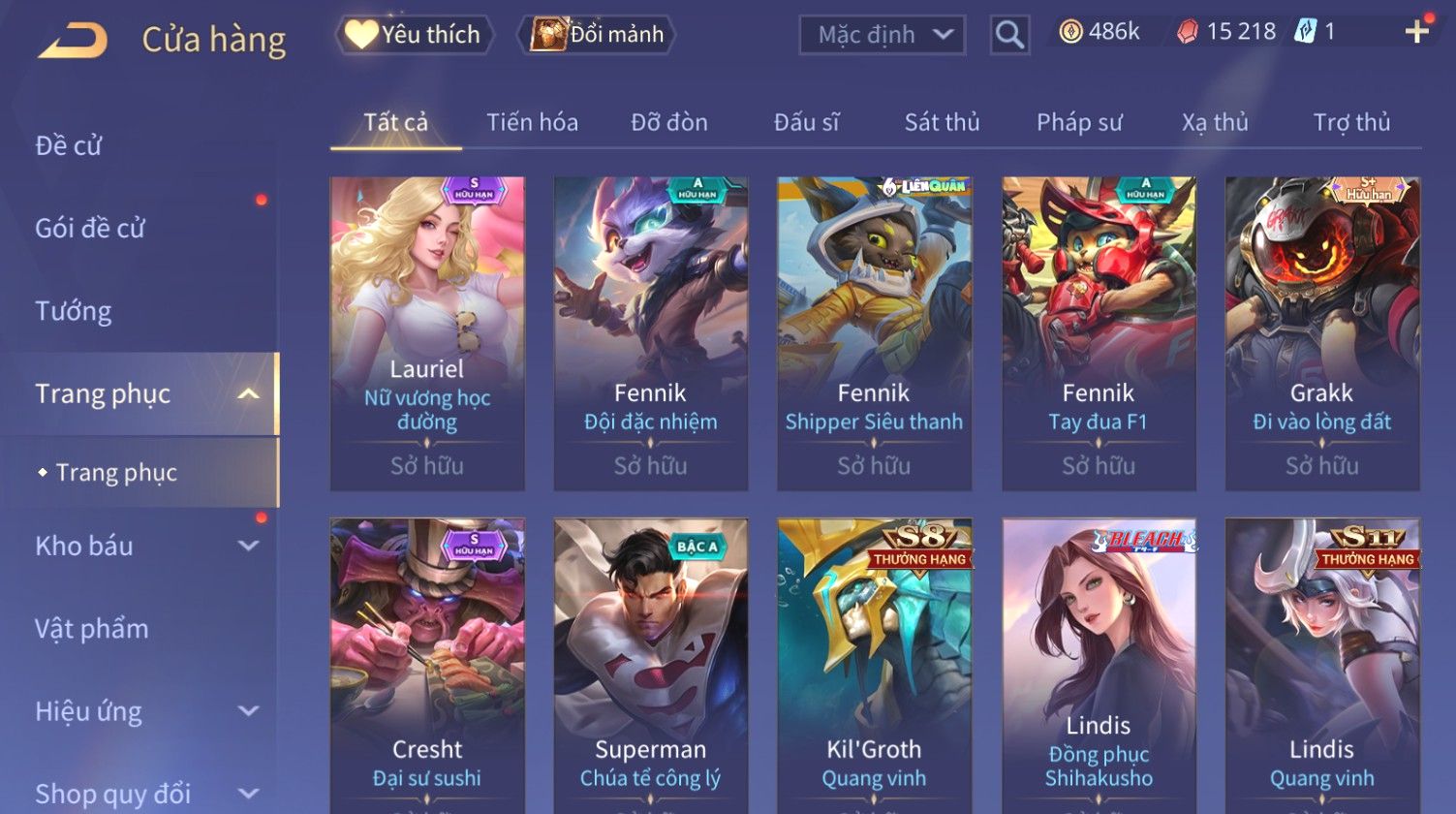Viewport: 1456px width, 814px height.
Task: Select the Superman Chúa tể công lý skin
Action: coord(651,666)
